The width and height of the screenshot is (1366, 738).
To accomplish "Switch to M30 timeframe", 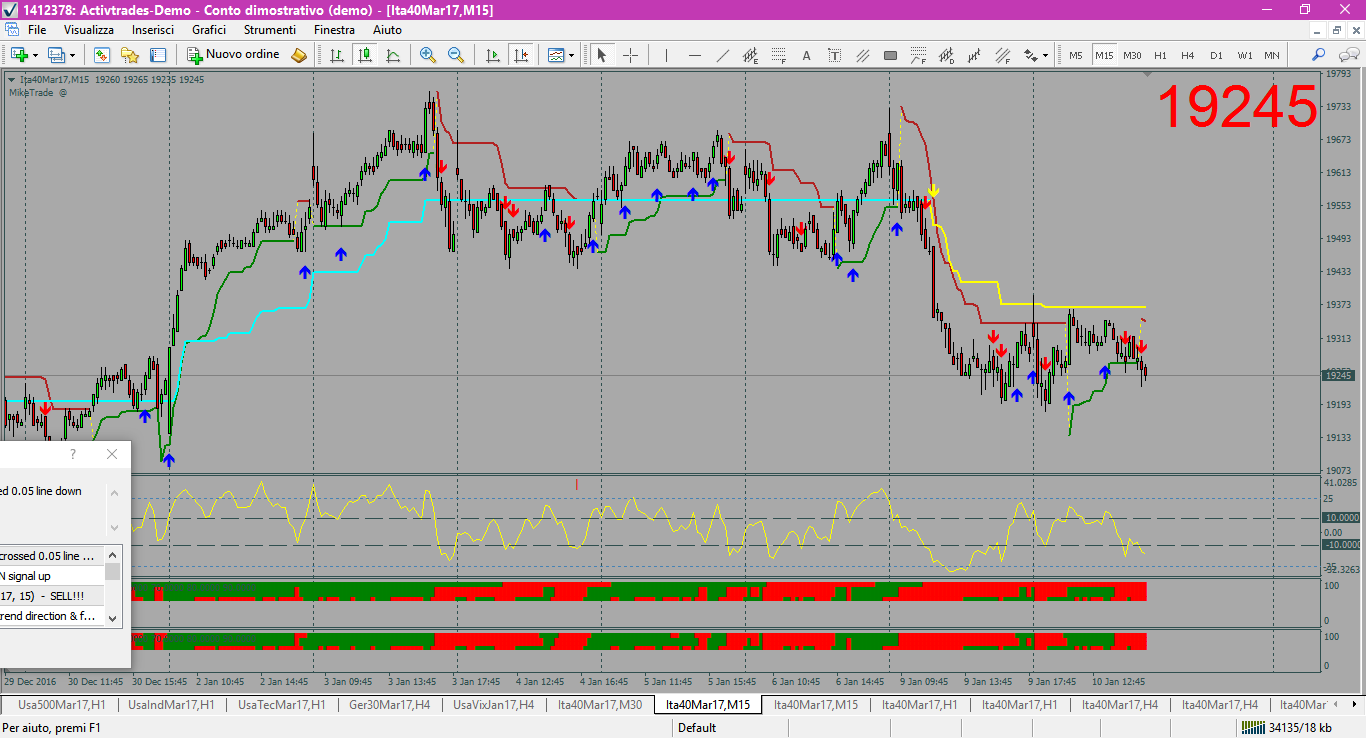I will tap(1132, 55).
